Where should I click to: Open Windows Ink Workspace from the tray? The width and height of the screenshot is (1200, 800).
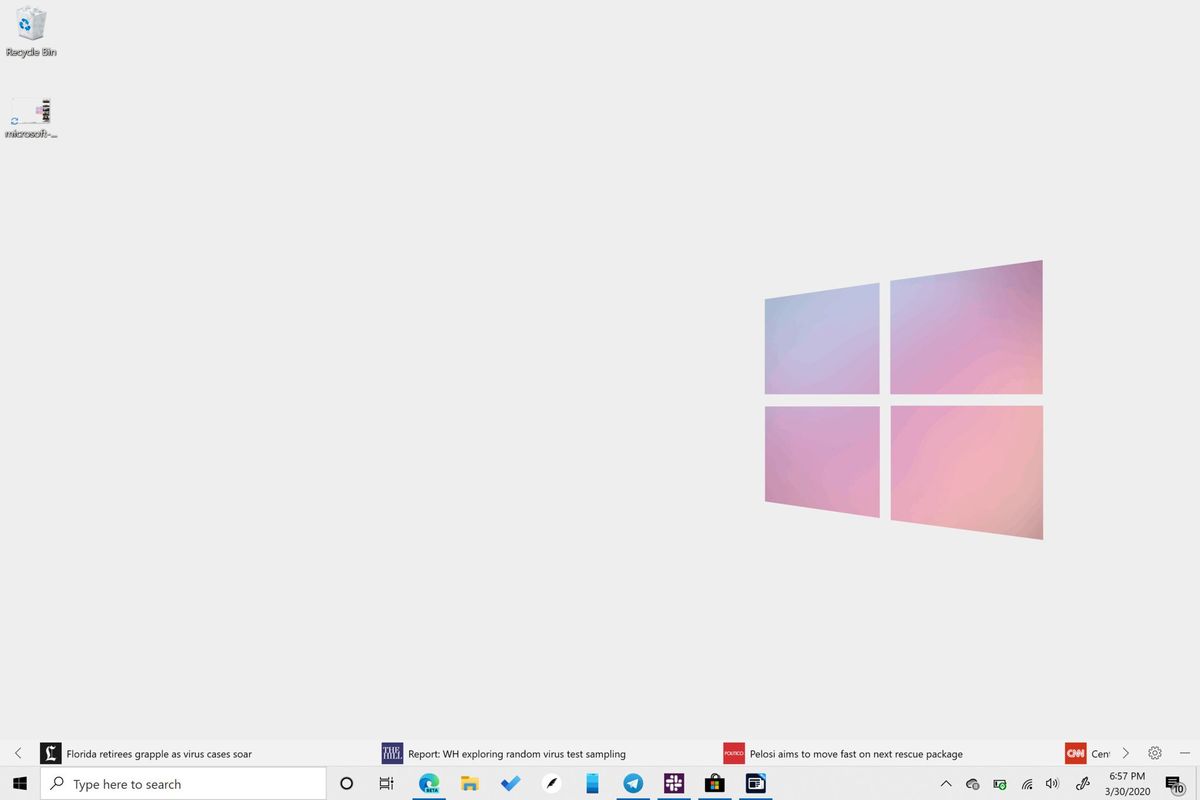[x=1082, y=783]
